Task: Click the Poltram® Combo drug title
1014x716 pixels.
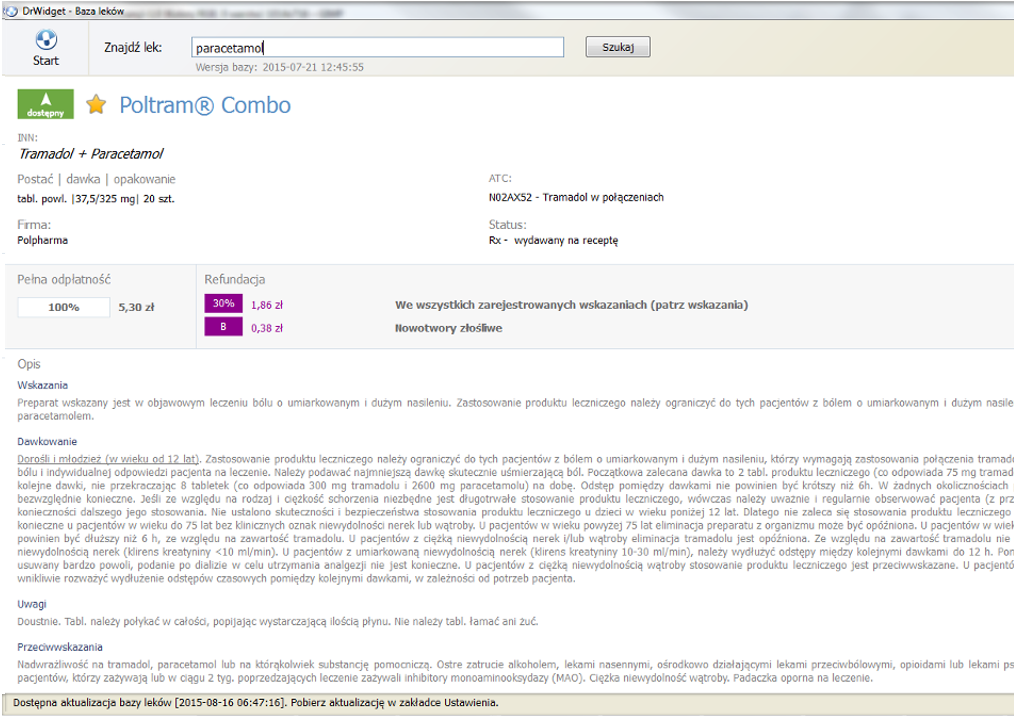Action: [205, 105]
